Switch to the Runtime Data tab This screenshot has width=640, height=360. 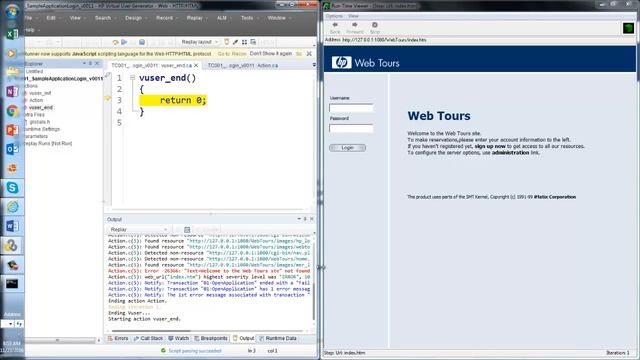278,338
